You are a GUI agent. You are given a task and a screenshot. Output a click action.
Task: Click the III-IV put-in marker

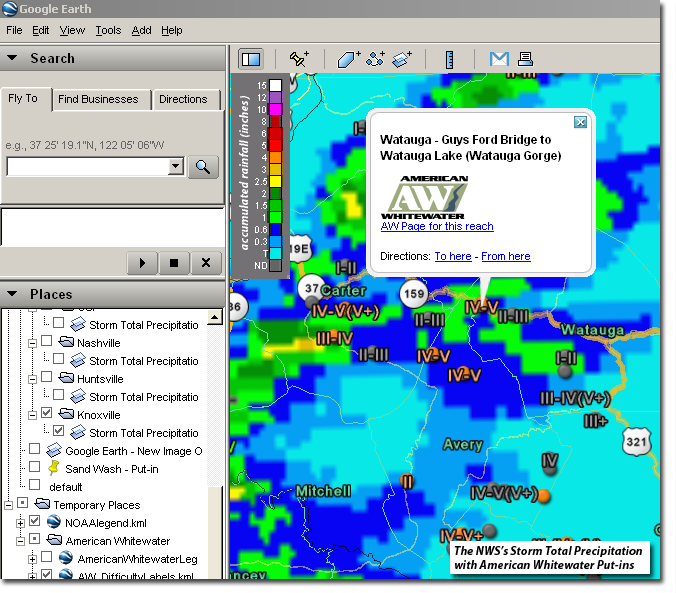click(x=335, y=339)
